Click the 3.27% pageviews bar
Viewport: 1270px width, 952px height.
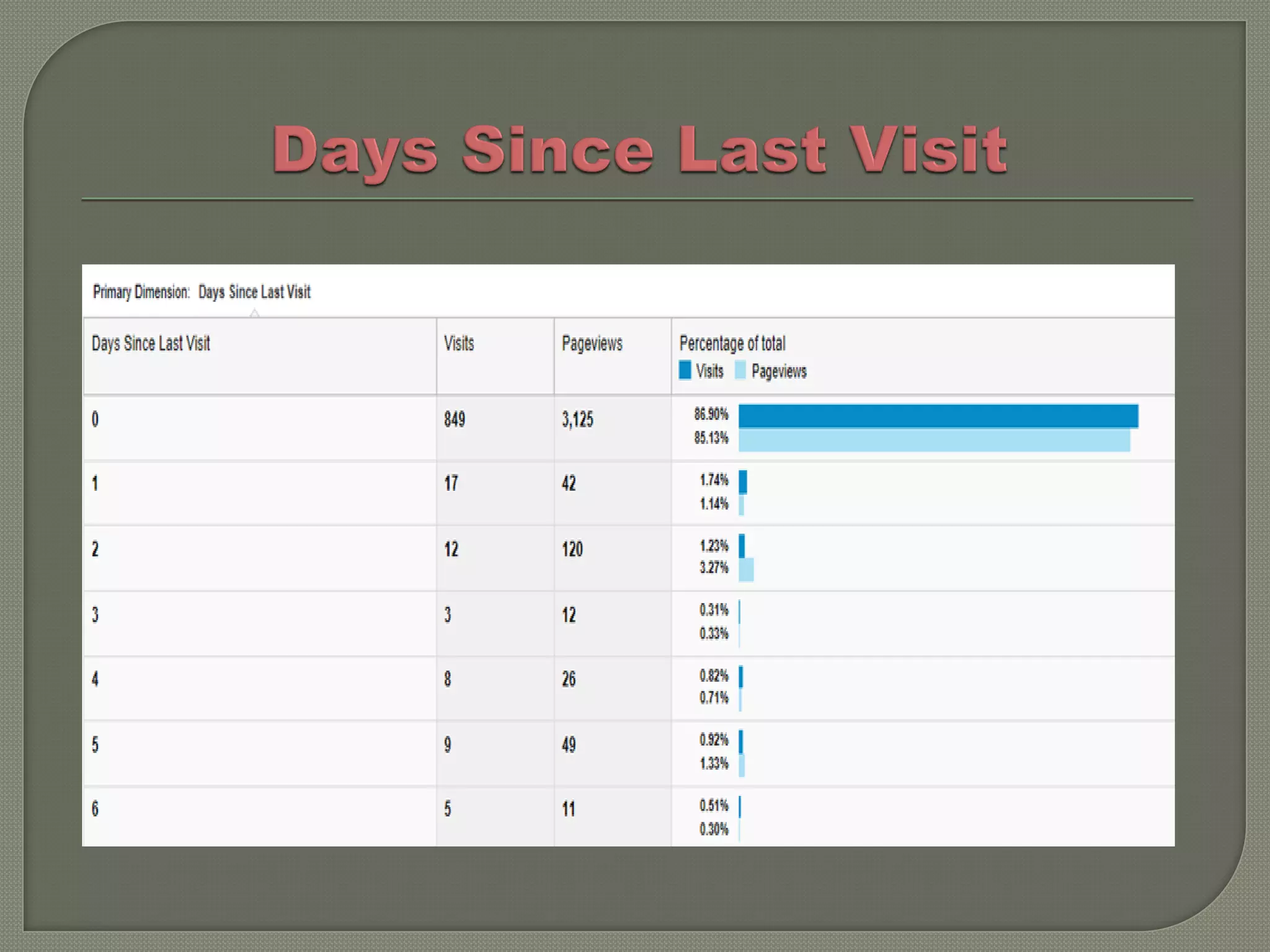click(x=746, y=570)
